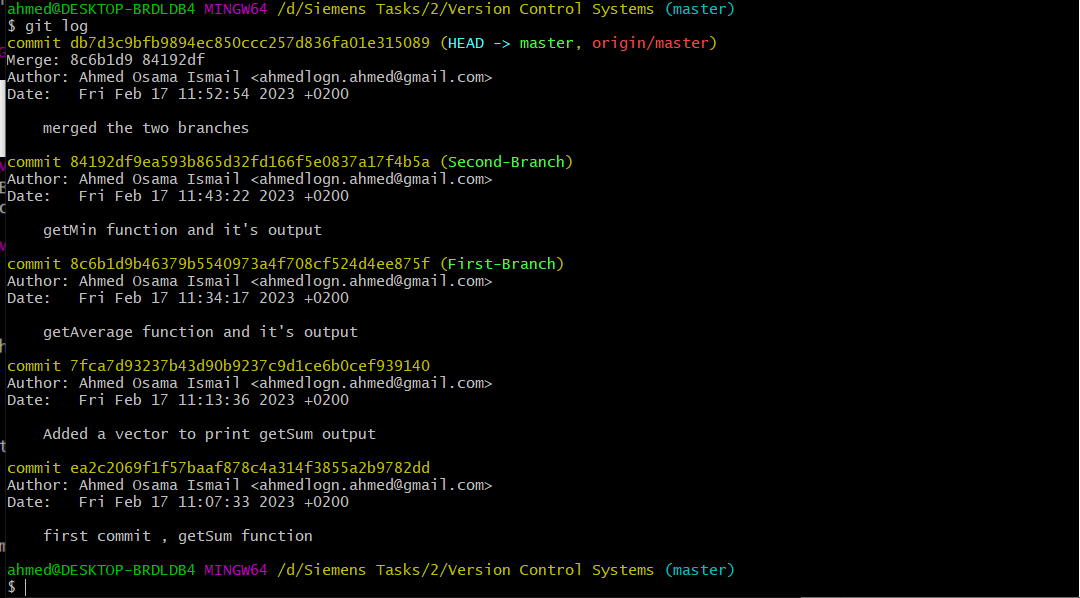Click 'ahmed@DESKTOP-BRDLDB4' in the top prompt
The height and width of the screenshot is (598, 1080).
101,10
